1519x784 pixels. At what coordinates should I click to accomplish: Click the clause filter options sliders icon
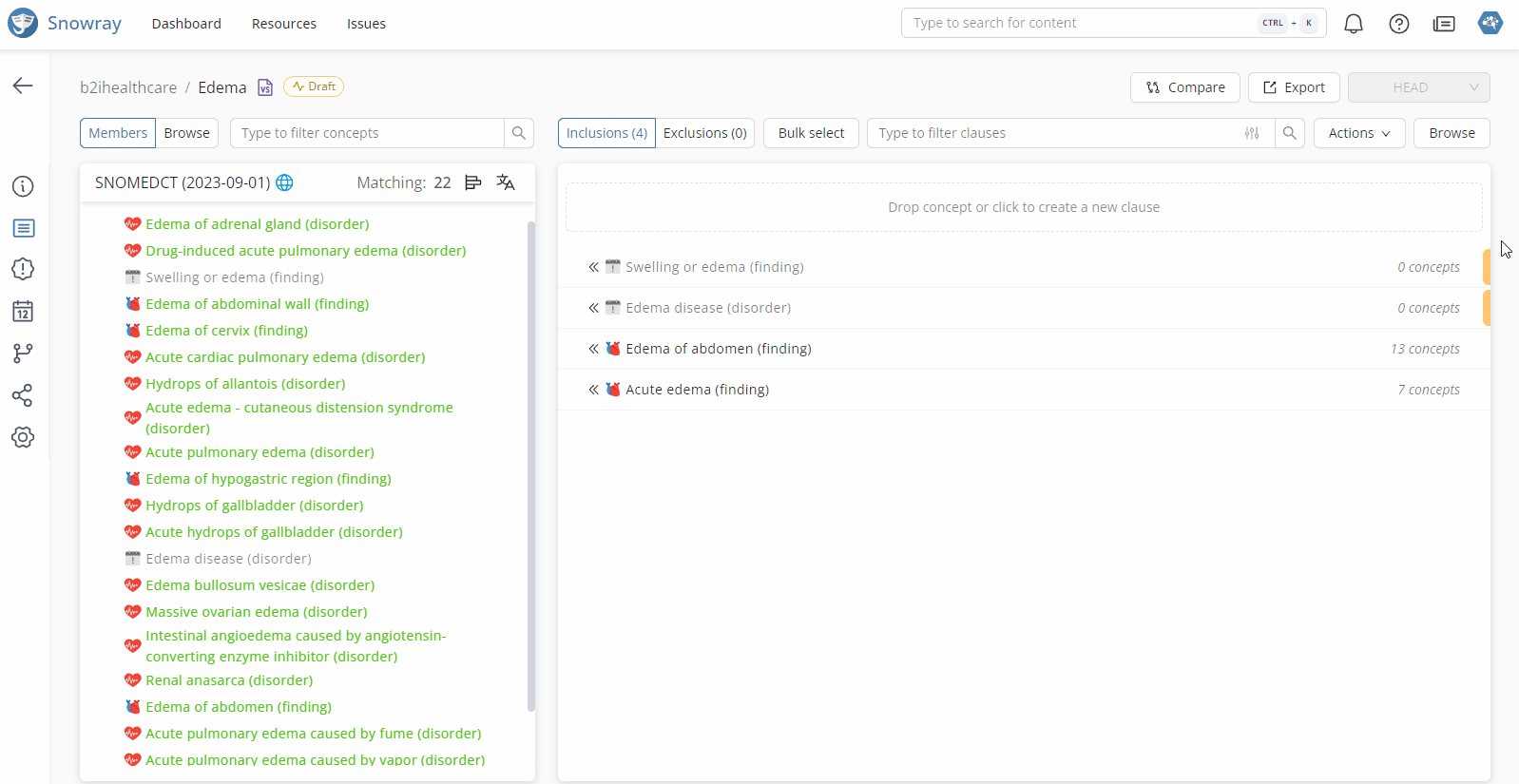[1252, 133]
